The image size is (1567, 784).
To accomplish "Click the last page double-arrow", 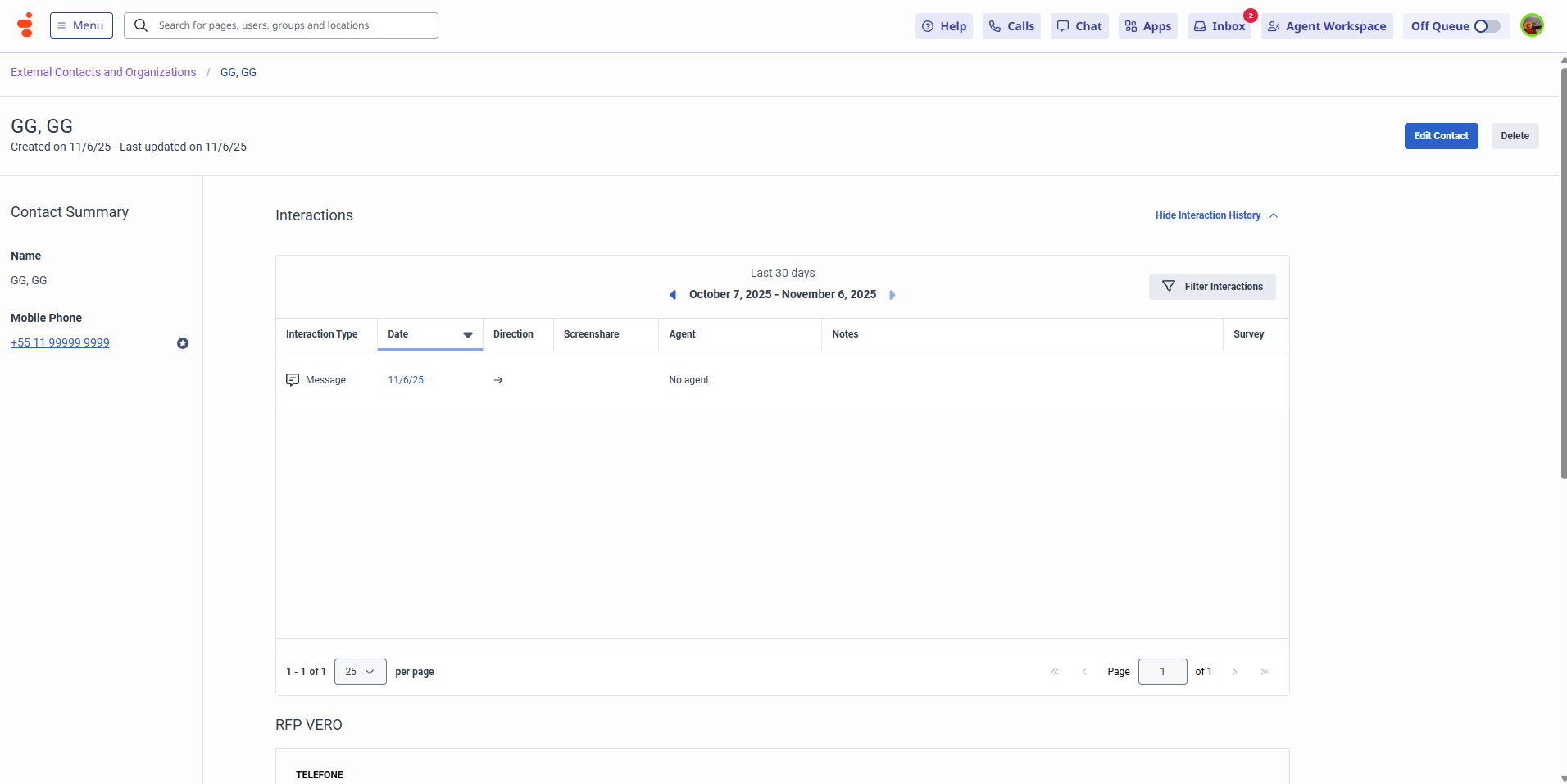I will pyautogui.click(x=1265, y=672).
